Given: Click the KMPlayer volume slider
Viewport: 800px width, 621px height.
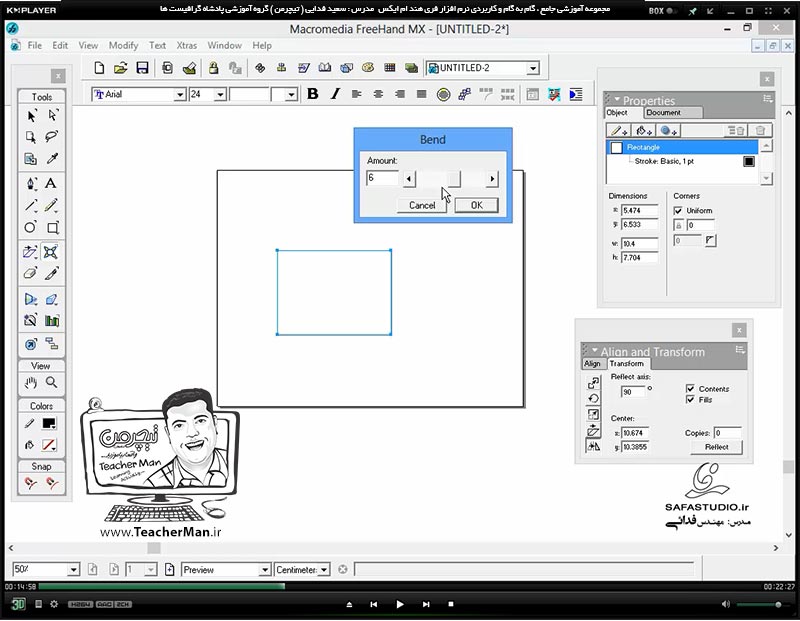Looking at the screenshot, I should [x=760, y=604].
